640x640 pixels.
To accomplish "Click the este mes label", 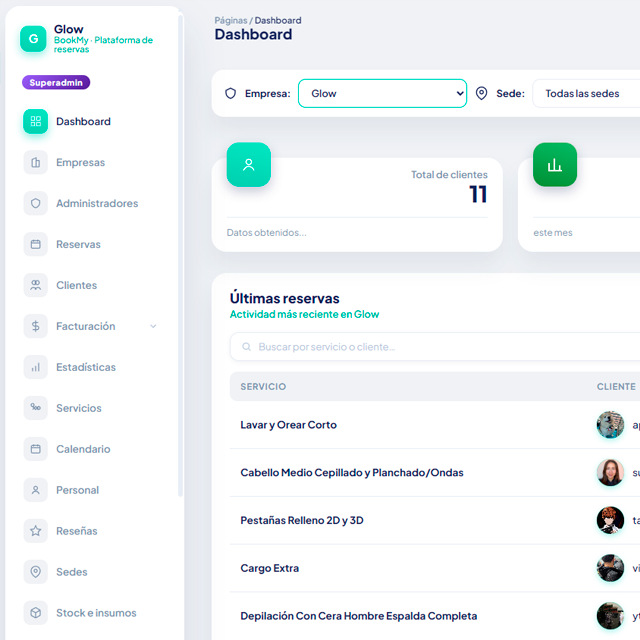I will (553, 233).
